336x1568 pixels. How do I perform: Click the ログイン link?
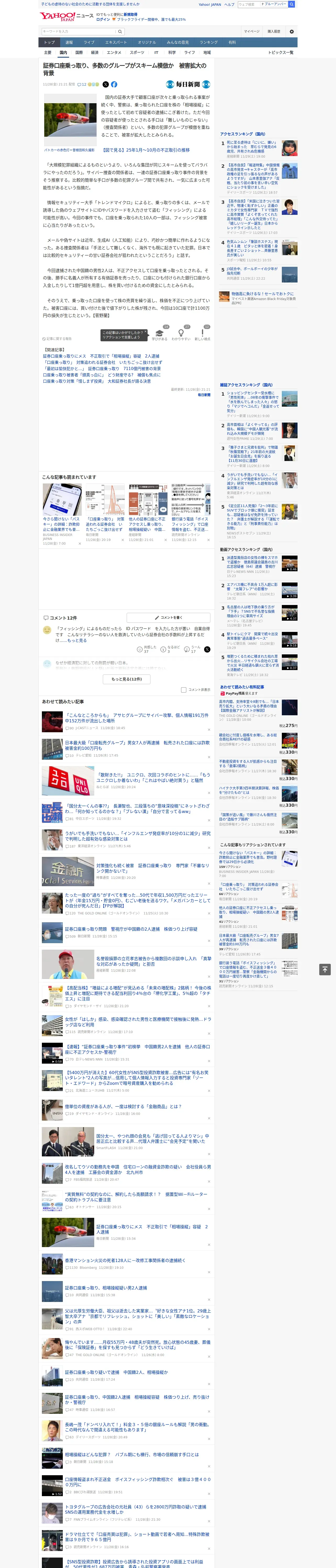click(x=103, y=20)
